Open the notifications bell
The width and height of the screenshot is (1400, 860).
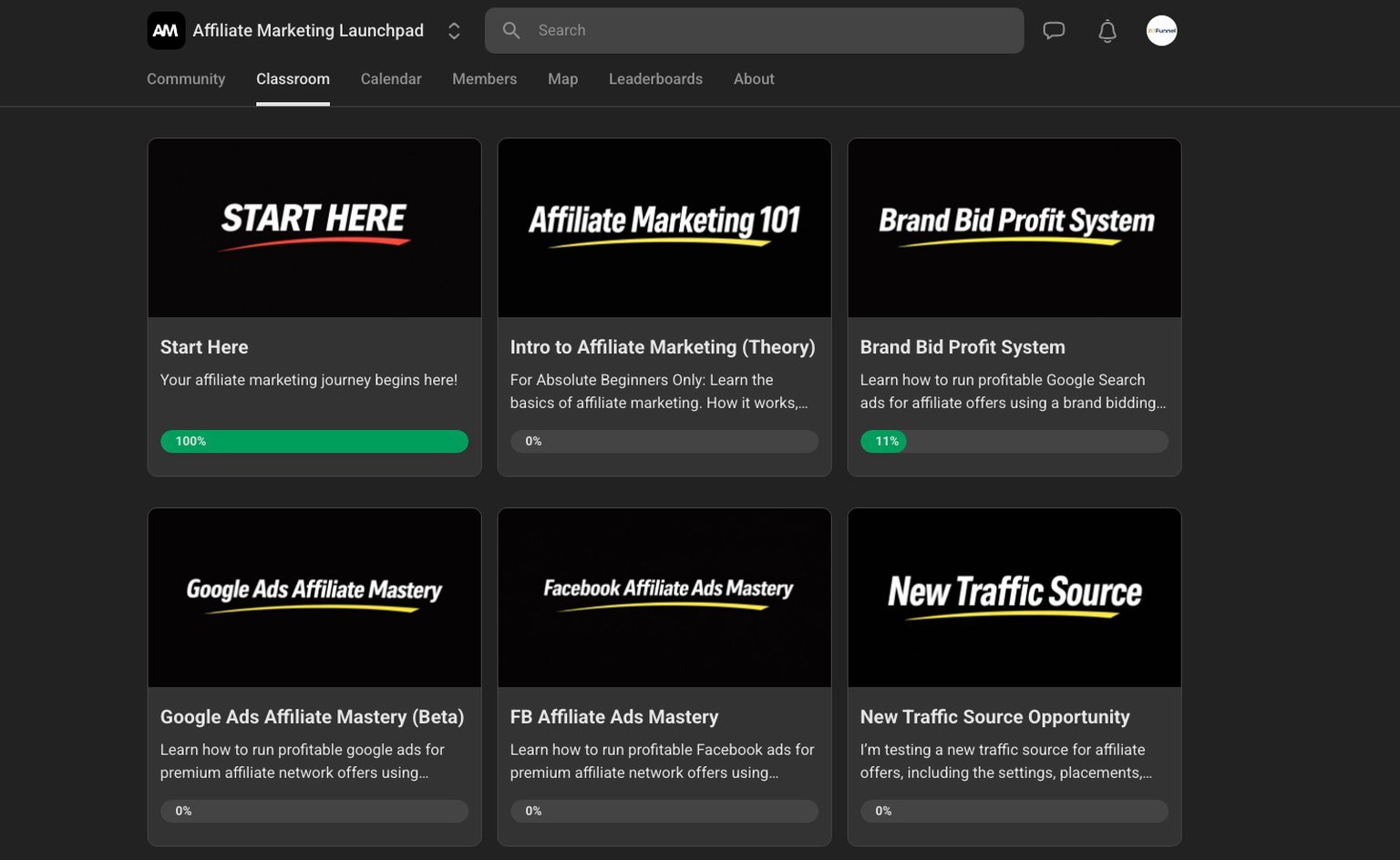(x=1107, y=31)
